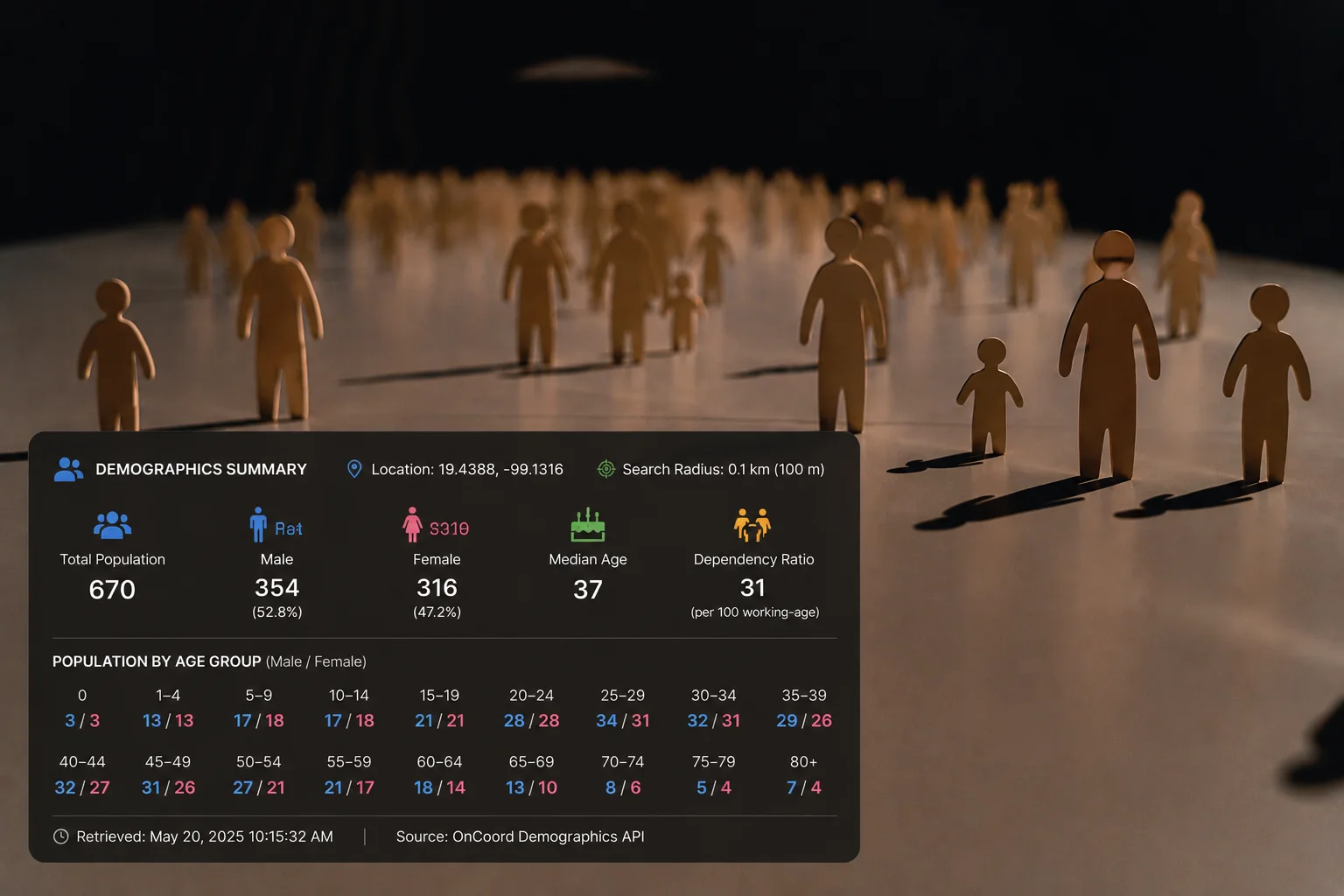Select 'Source: OnCoord Demographics API' text

(521, 836)
